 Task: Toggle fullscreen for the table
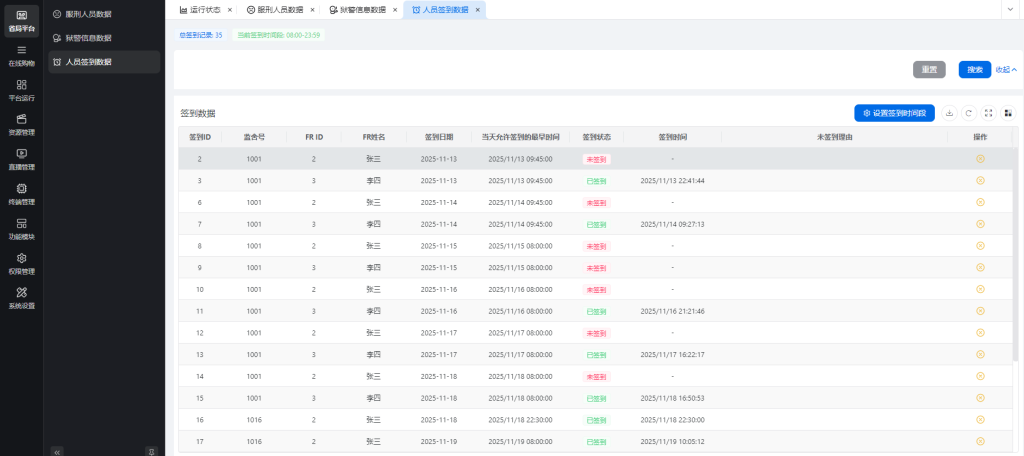[989, 113]
